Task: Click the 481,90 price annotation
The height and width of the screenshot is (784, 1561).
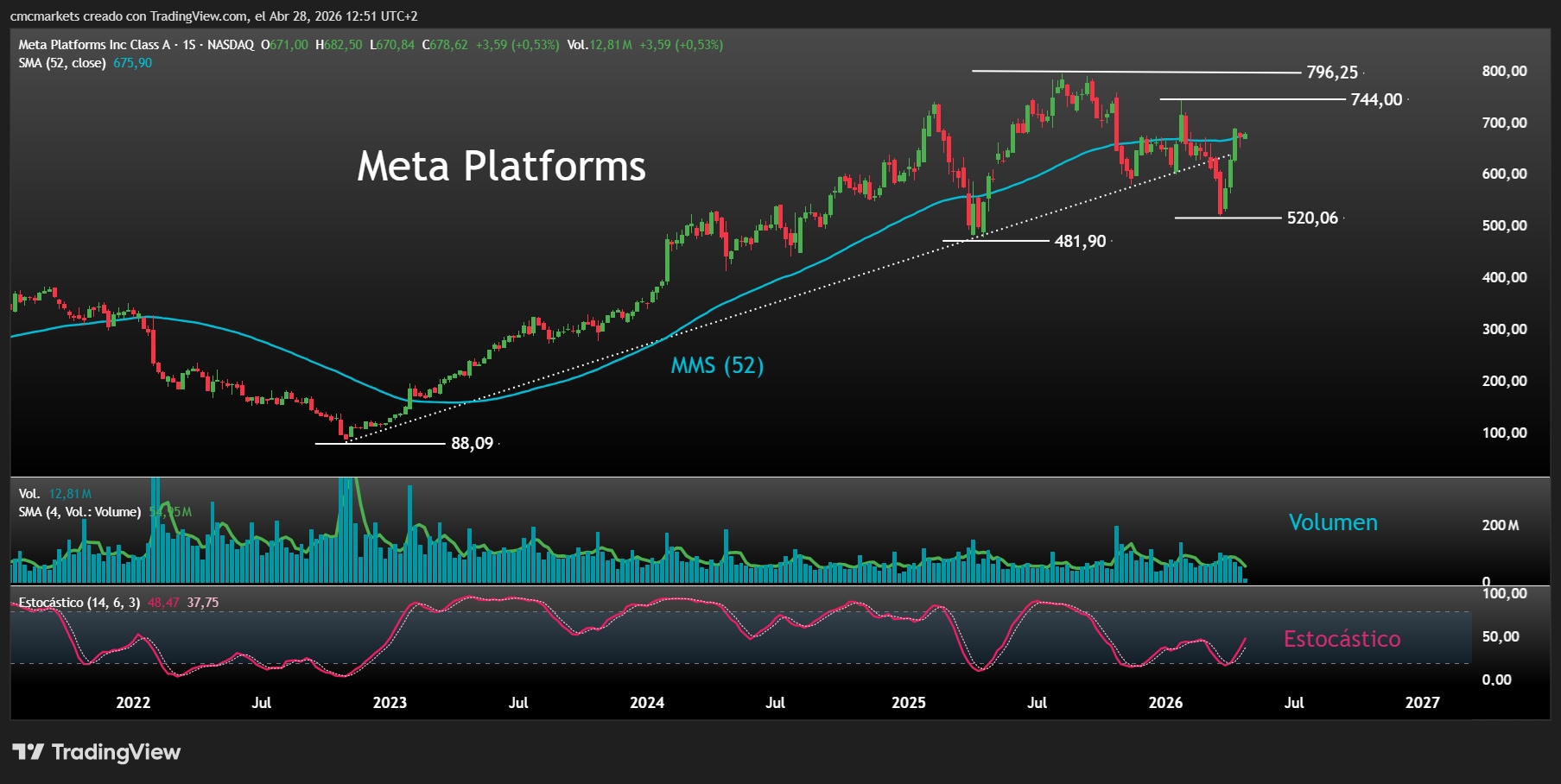Action: point(1080,242)
